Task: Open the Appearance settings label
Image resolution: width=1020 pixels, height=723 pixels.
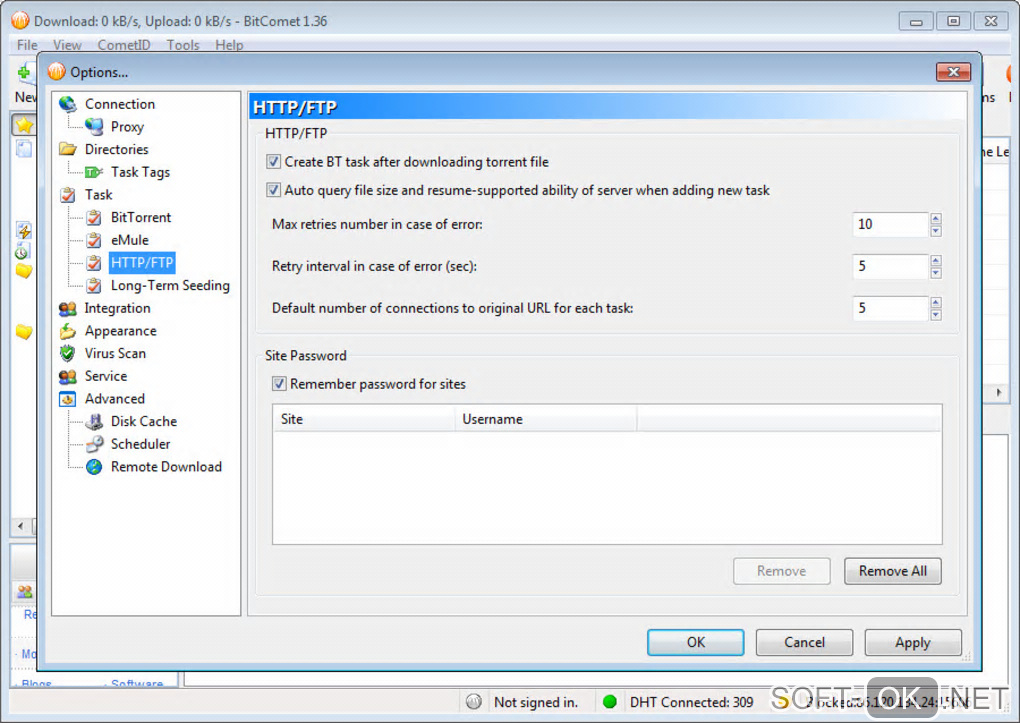Action: pos(120,331)
